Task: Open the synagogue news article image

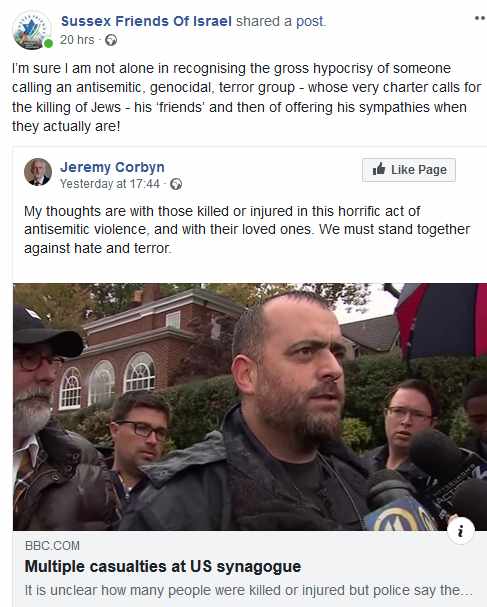Action: point(250,407)
